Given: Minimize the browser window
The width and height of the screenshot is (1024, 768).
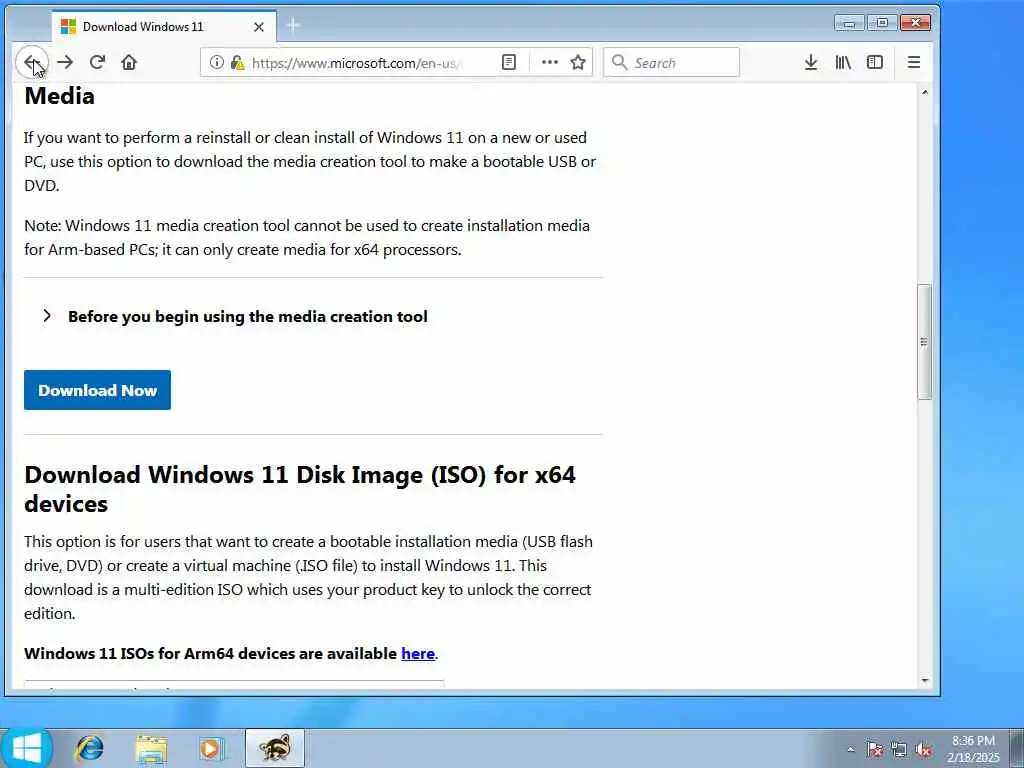Looking at the screenshot, I should 849,23.
